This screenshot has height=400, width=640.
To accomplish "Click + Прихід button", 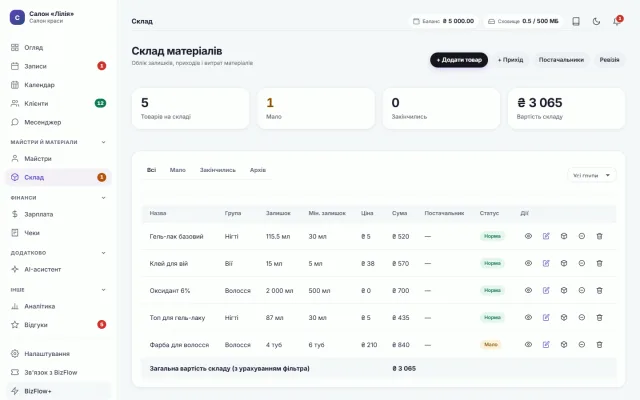I will (510, 60).
